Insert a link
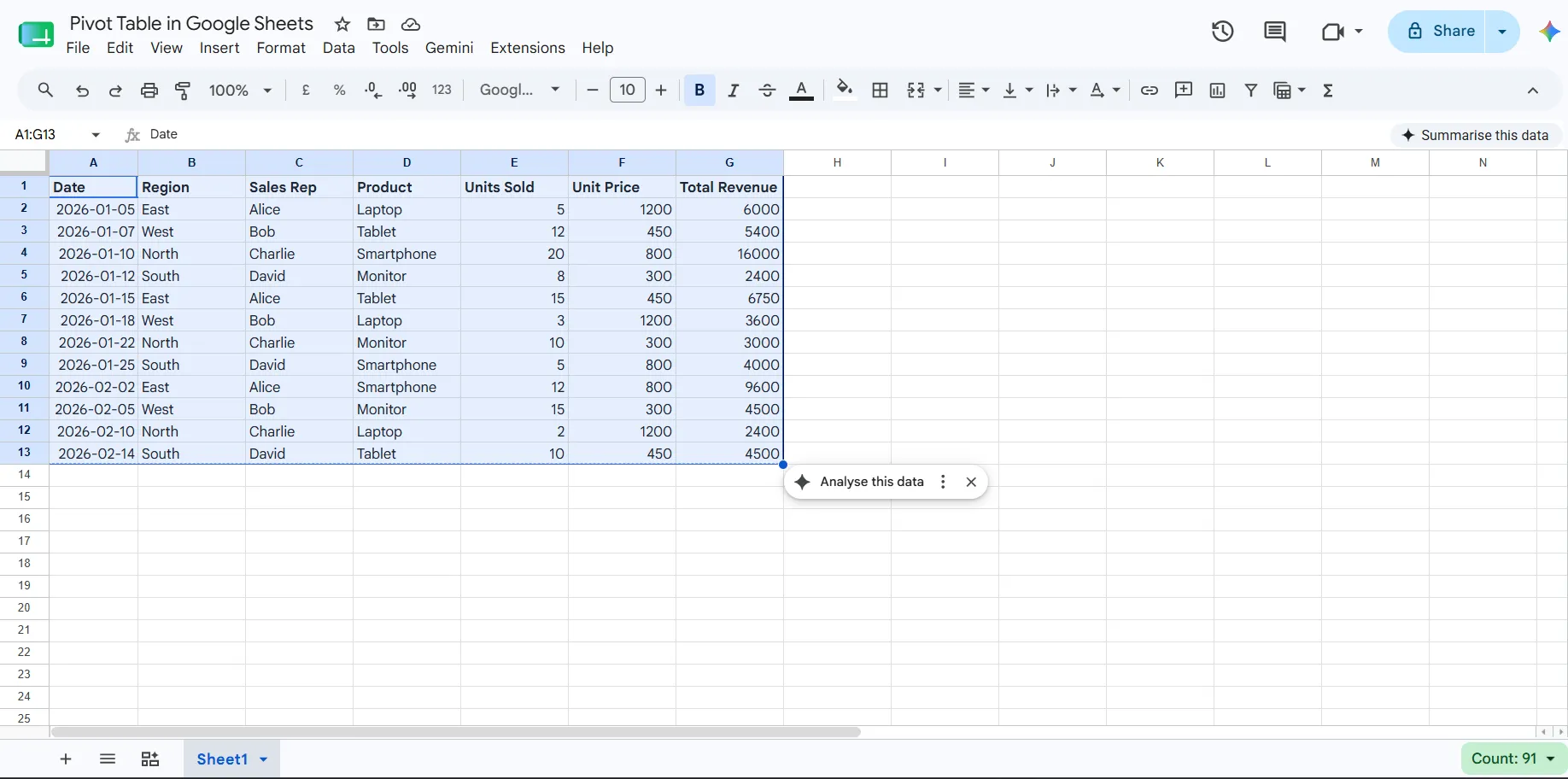 pyautogui.click(x=1150, y=90)
